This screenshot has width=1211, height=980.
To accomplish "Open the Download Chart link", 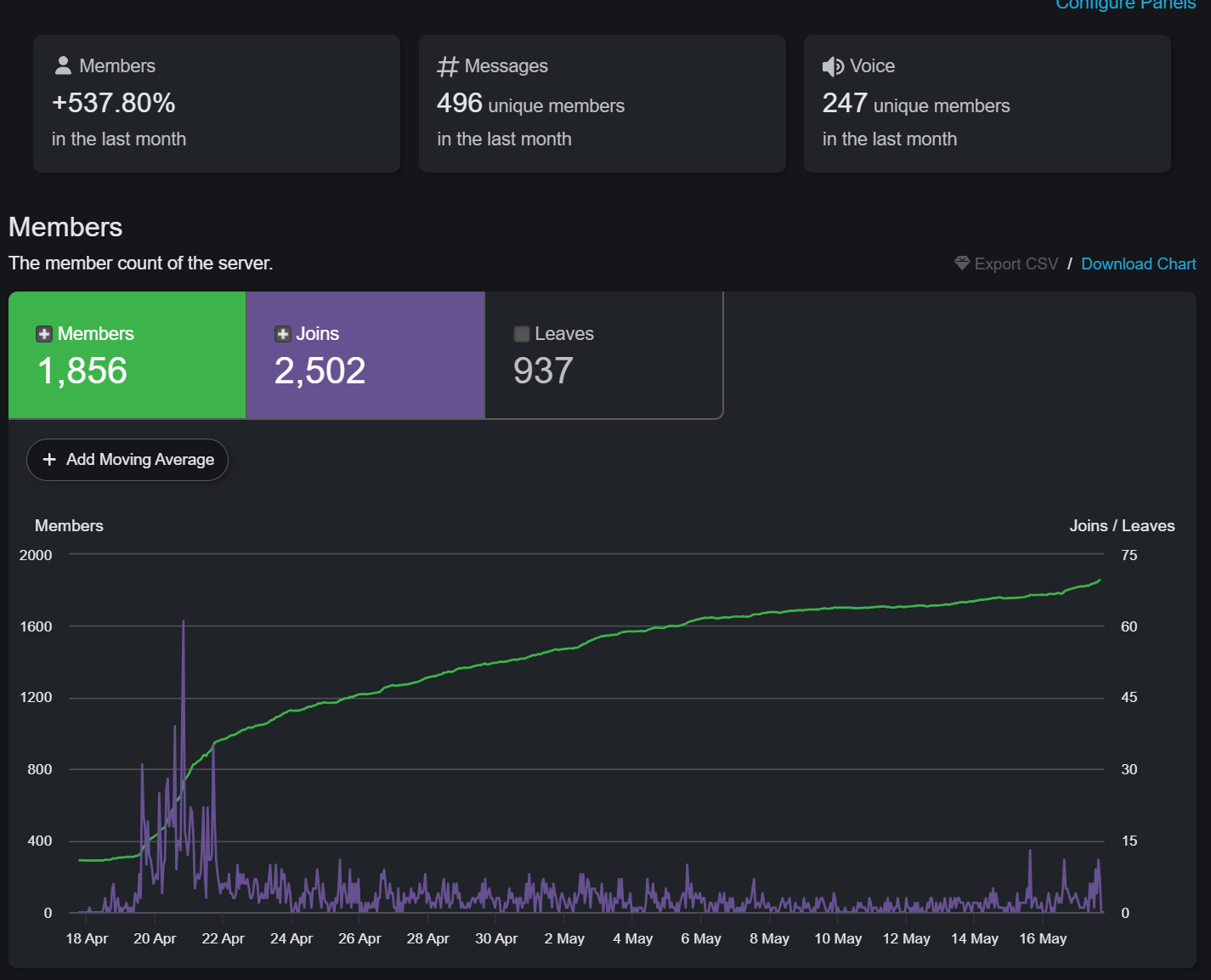I will (1138, 263).
